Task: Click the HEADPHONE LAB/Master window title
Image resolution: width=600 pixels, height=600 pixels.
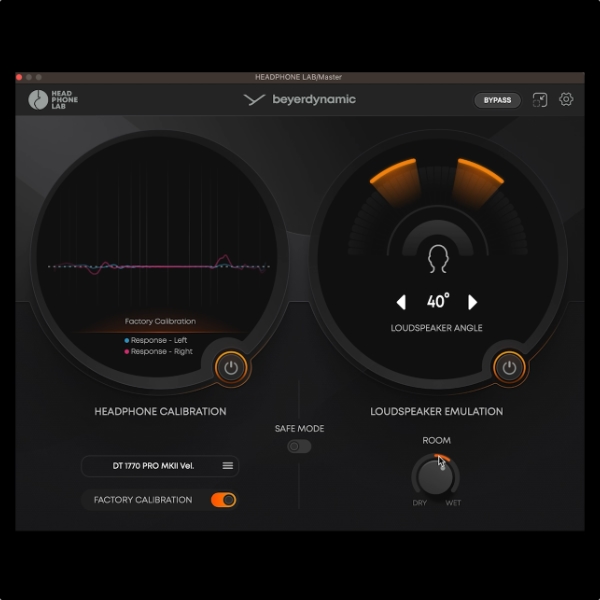Action: (298, 77)
